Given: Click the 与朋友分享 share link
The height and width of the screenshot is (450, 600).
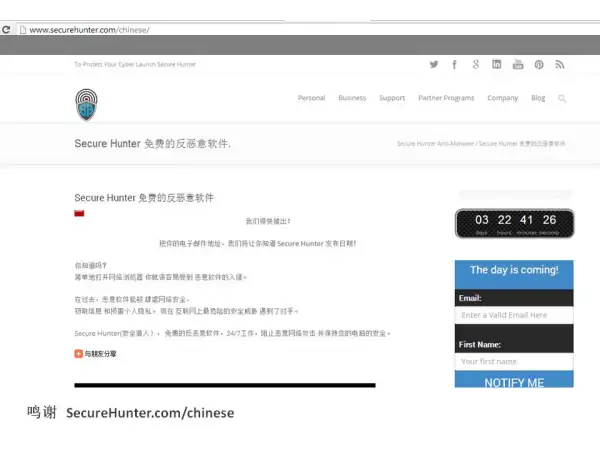Looking at the screenshot, I should coord(100,354).
